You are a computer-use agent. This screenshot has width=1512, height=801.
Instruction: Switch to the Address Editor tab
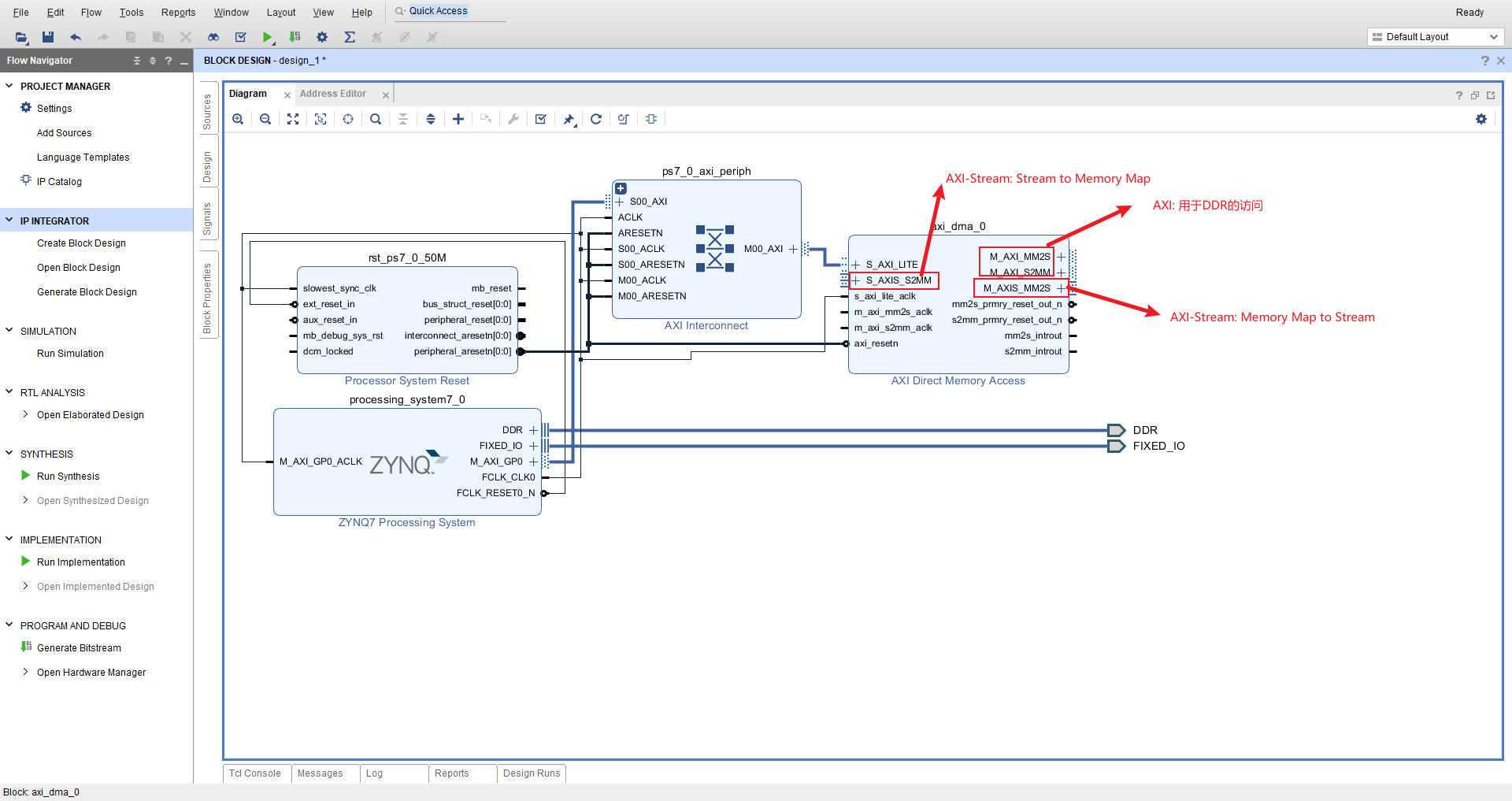point(333,93)
